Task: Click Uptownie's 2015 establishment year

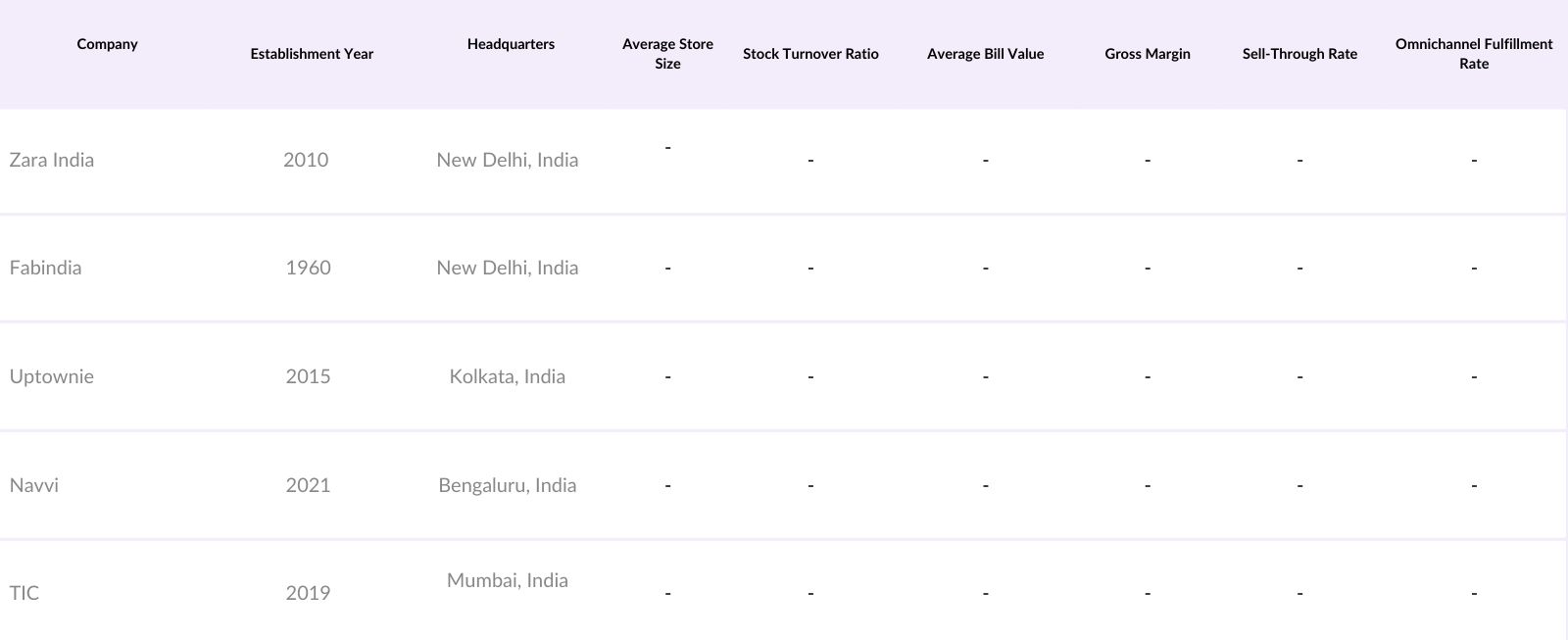Action: click(x=308, y=376)
